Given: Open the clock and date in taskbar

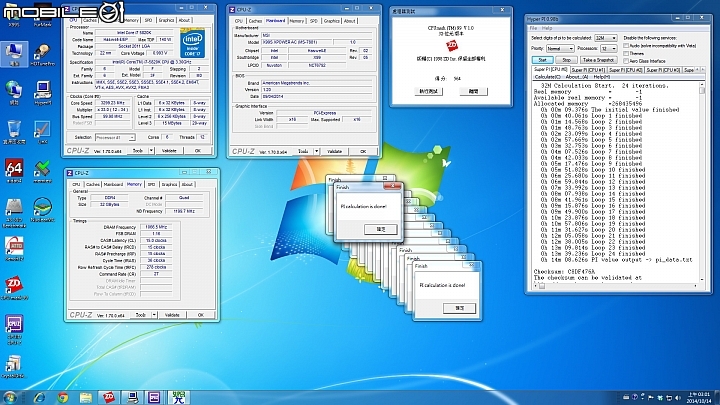Looking at the screenshot, I should point(698,398).
